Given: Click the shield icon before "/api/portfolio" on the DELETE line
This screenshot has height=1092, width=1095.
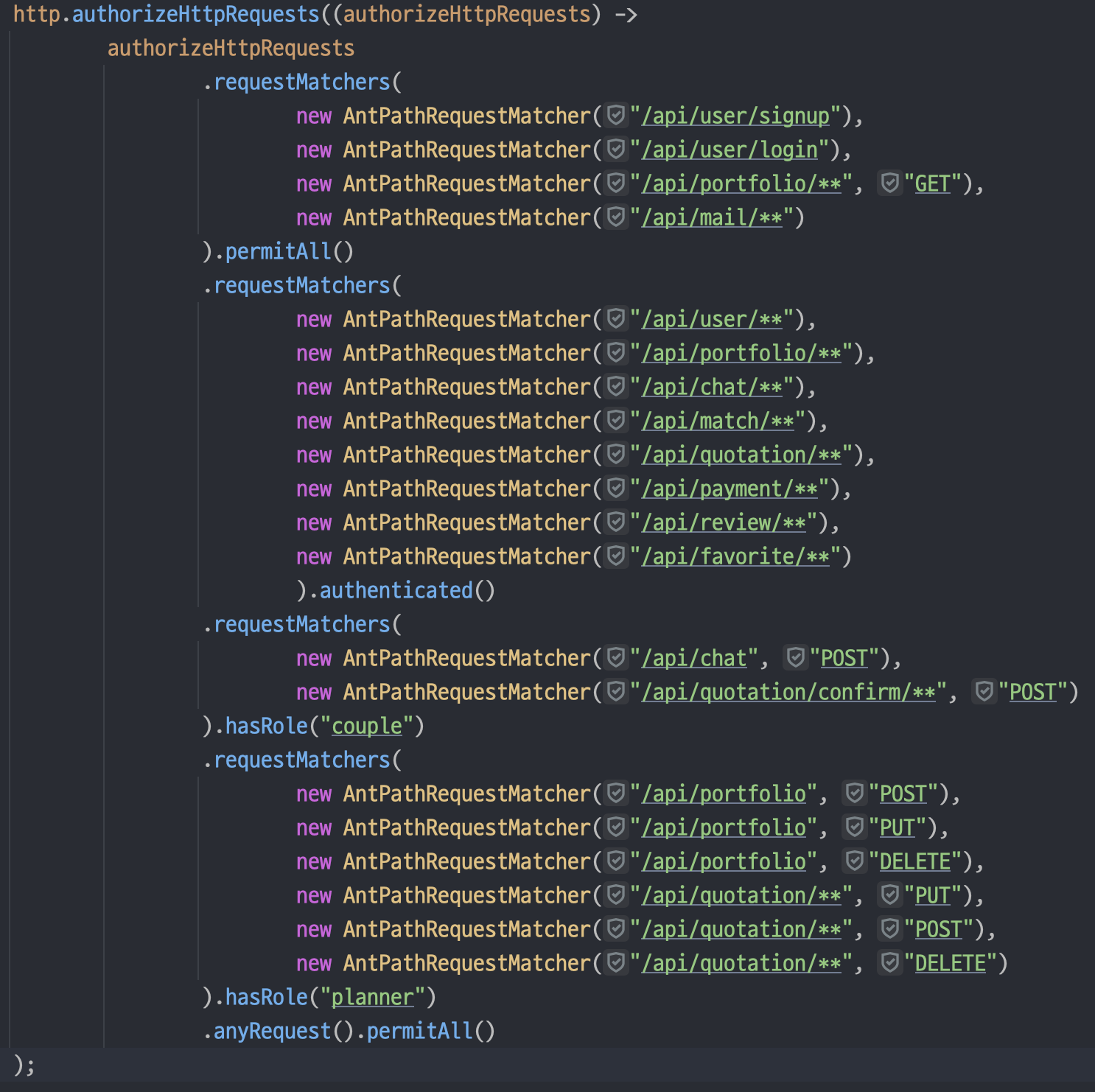Looking at the screenshot, I should [x=616, y=861].
